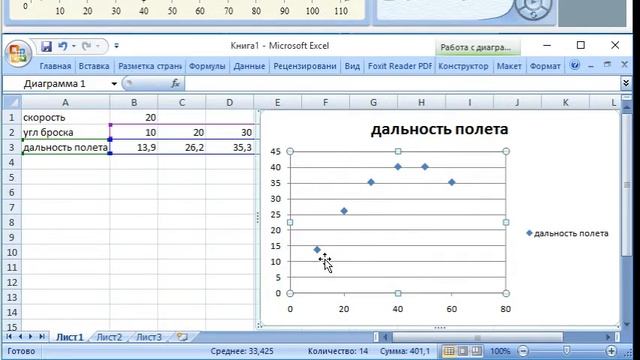Expand the formula bar chevron

click(x=626, y=83)
